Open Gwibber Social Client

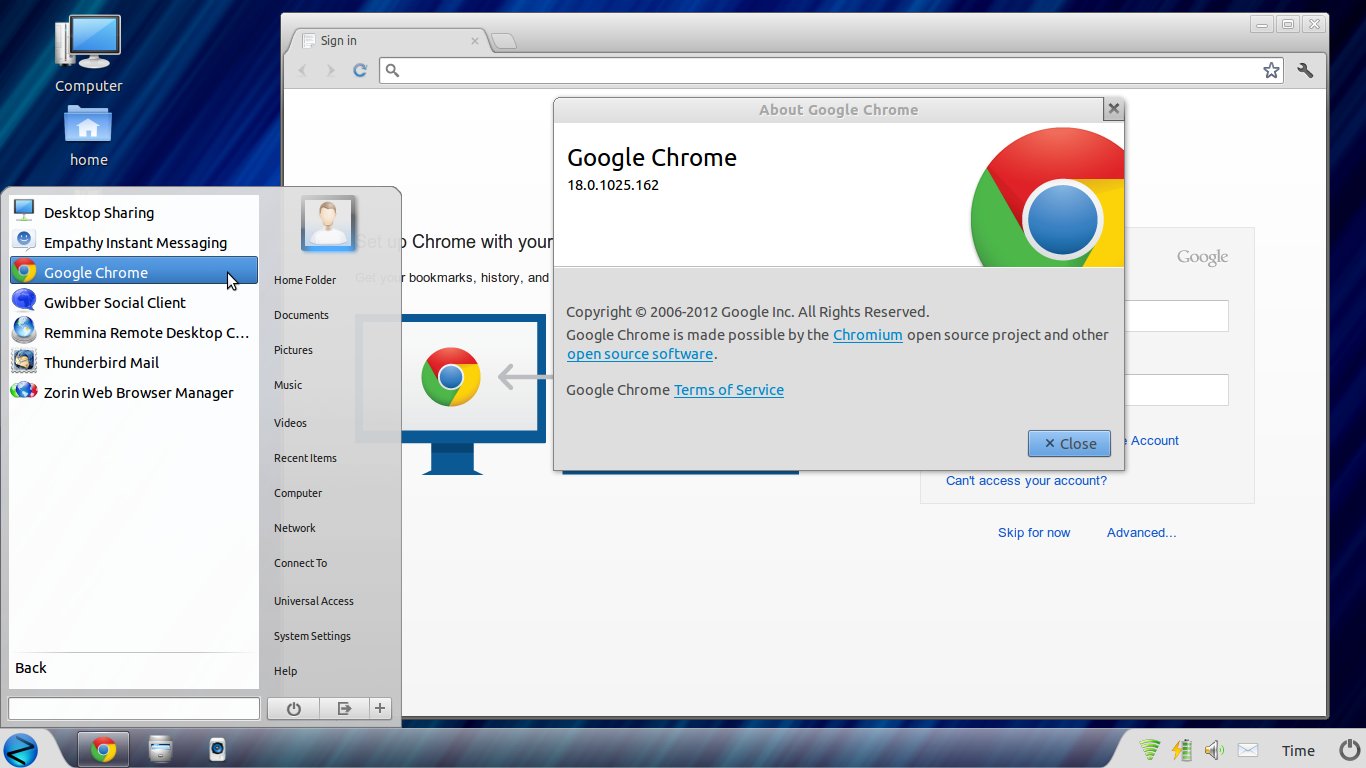click(133, 302)
